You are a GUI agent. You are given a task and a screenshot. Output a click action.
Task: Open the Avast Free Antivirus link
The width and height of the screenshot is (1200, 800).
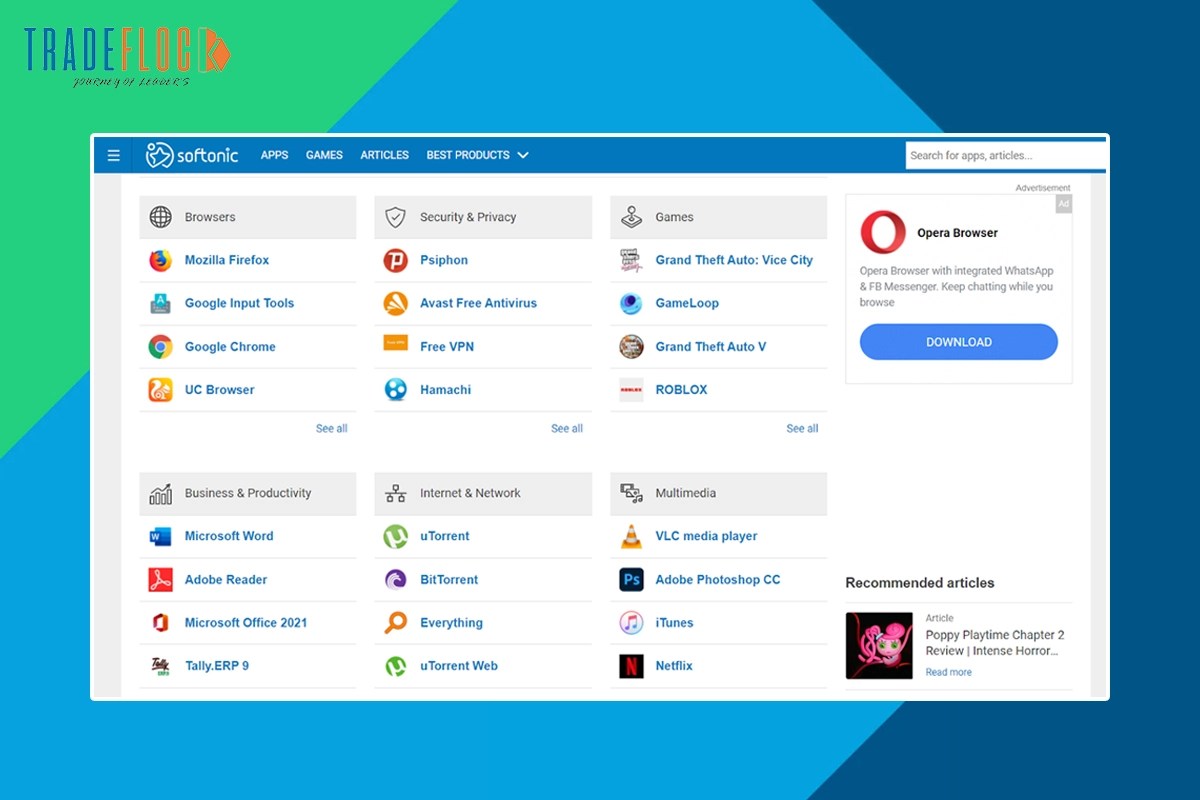tap(478, 303)
